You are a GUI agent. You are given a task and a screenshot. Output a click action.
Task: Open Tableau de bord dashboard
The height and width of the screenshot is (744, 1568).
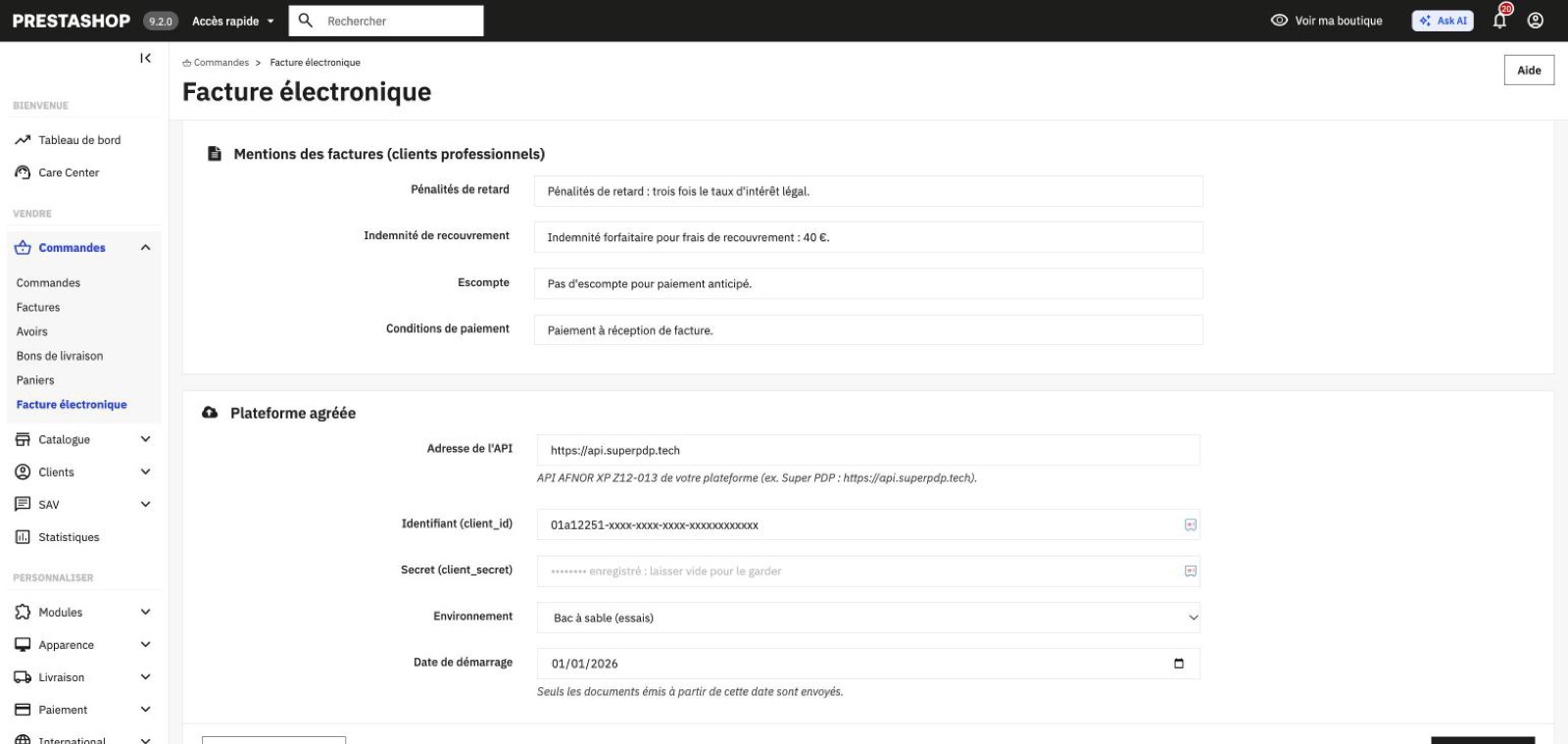[x=68, y=140]
